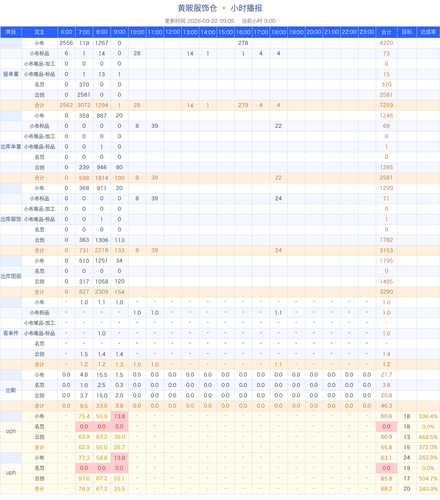The image size is (440, 500).
Task: Select the orange cell 2218
Action: pyautogui.click(x=102, y=250)
